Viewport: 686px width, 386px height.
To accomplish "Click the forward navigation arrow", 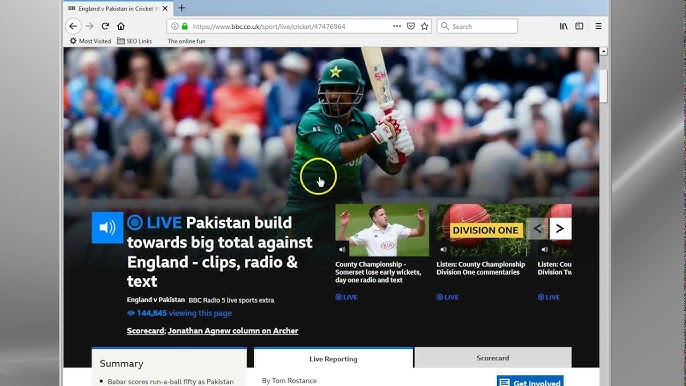I will [x=90, y=26].
